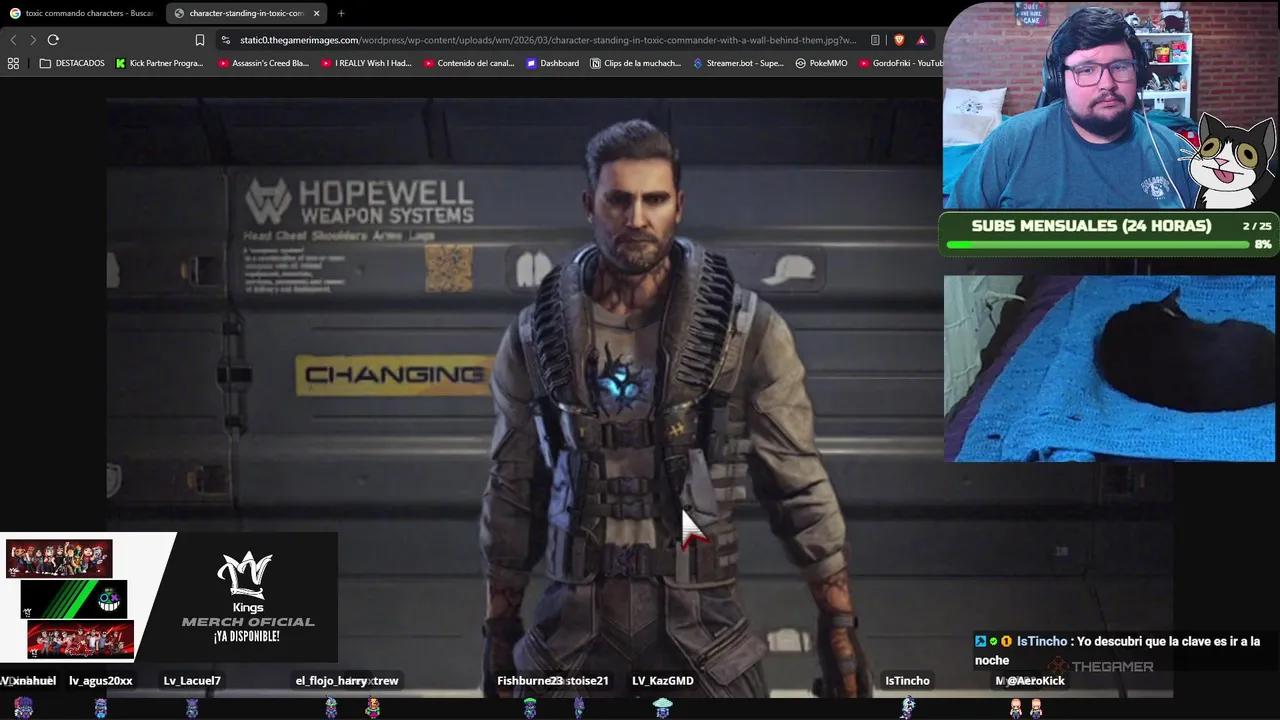Close the character-standing-in-toxic-com tab
Image resolution: width=1280 pixels, height=720 pixels.
click(317, 13)
